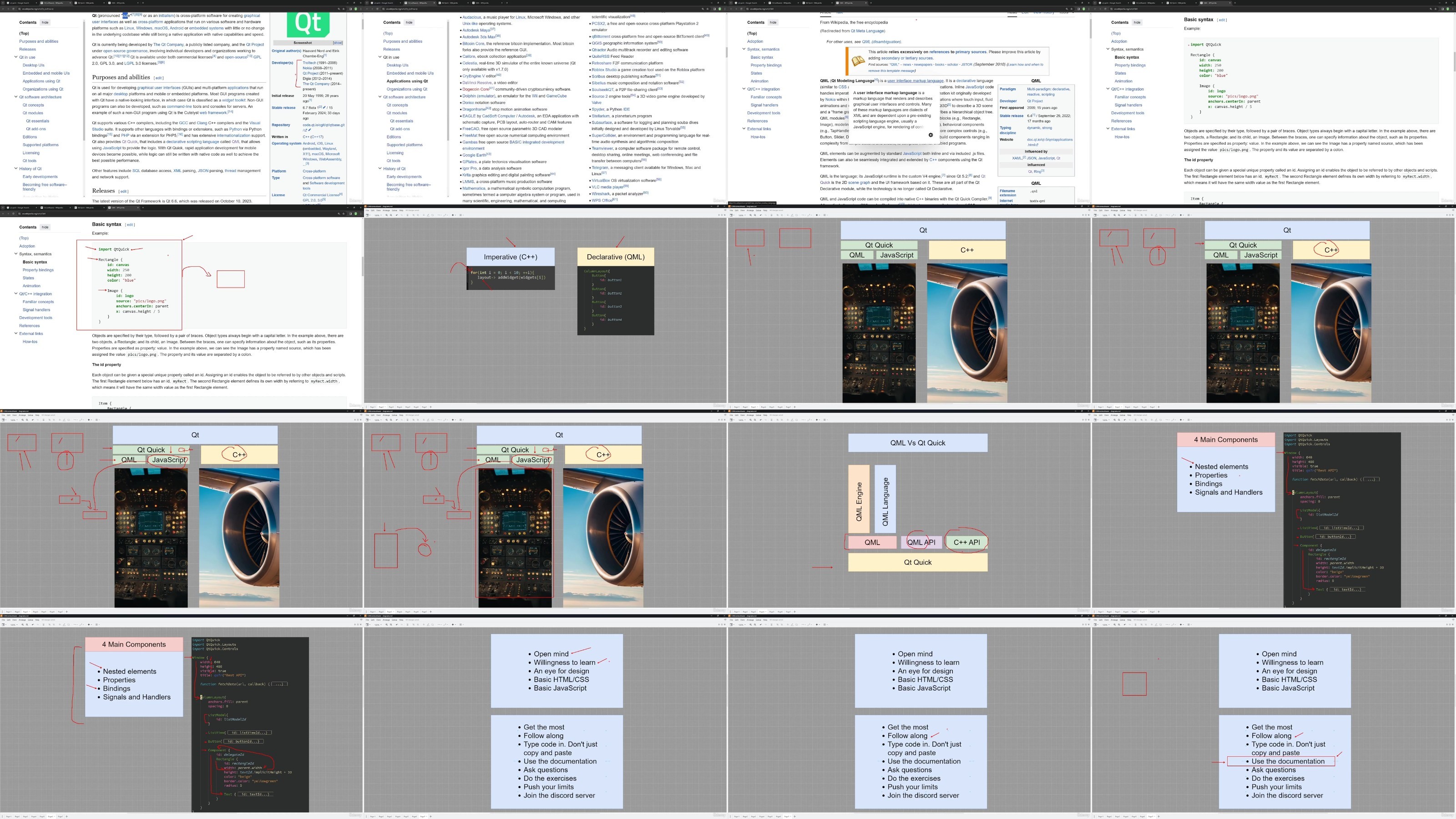The image size is (1456, 819).
Task: Open the JSTOR source link
Action: click(x=966, y=65)
